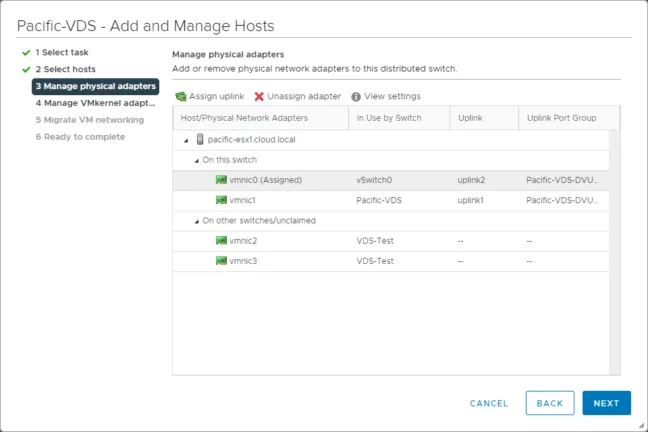Go to step 2 Select hosts
Viewport: 648px width, 432px height.
65,69
